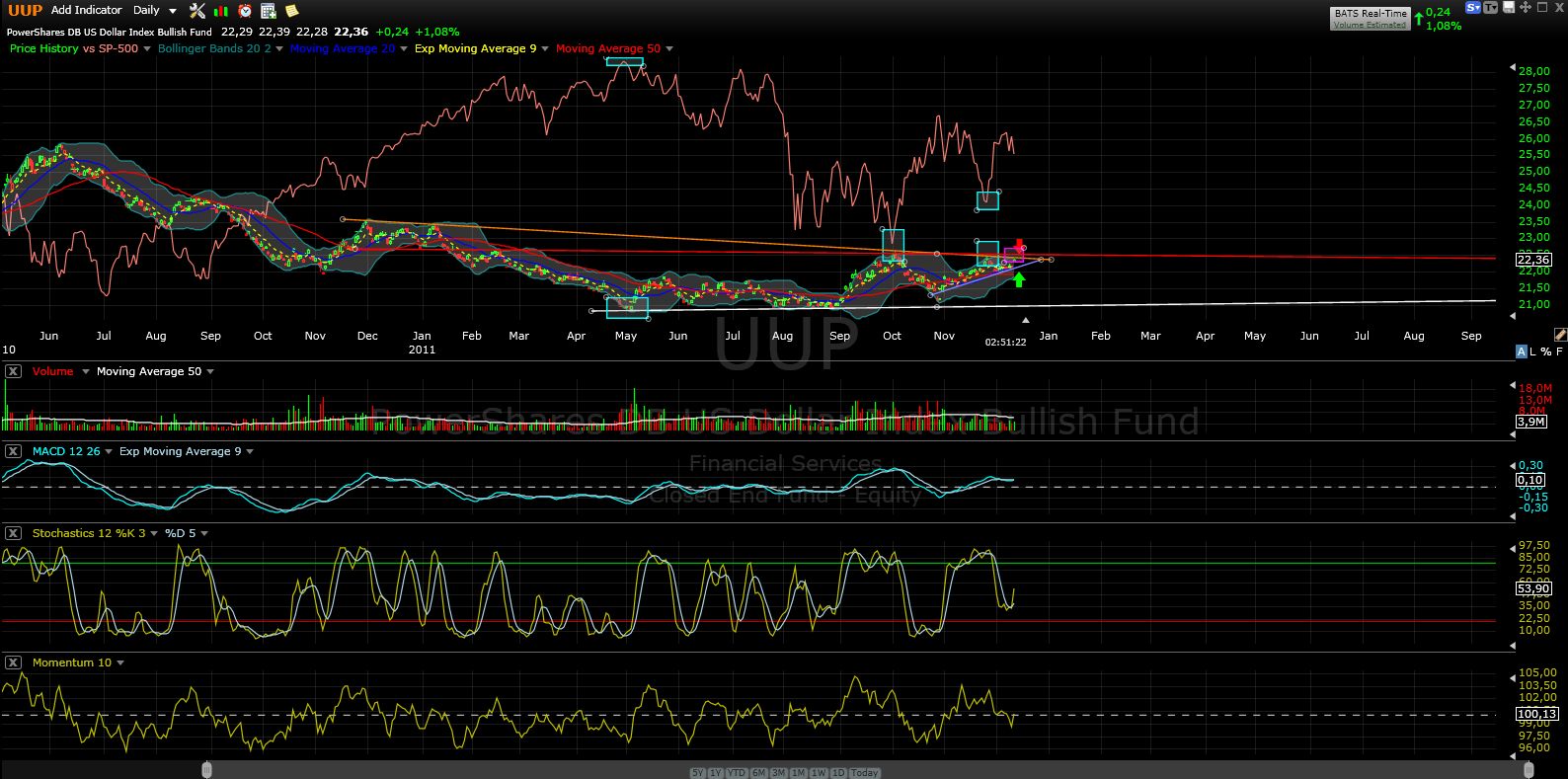Click the green-red bar chart style icon
The height and width of the screenshot is (779, 1568).
(x=221, y=11)
